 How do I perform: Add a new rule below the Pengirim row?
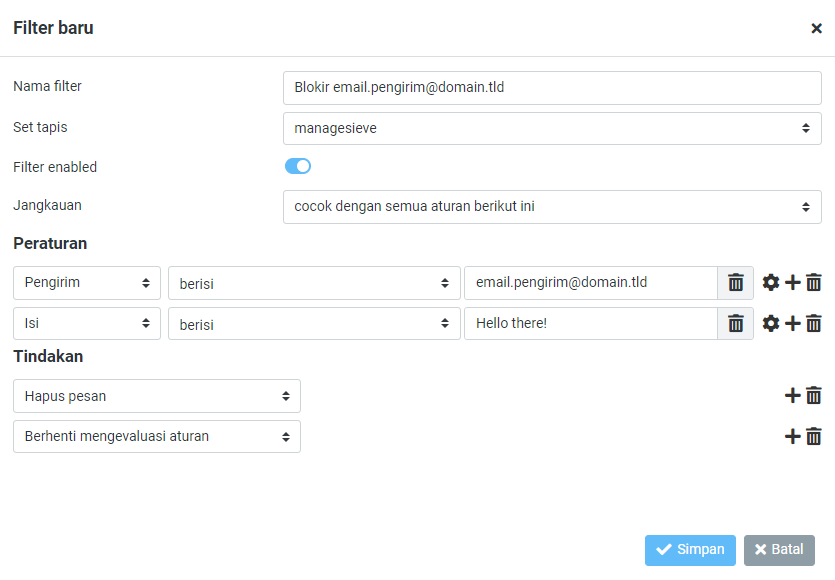[x=791, y=283]
